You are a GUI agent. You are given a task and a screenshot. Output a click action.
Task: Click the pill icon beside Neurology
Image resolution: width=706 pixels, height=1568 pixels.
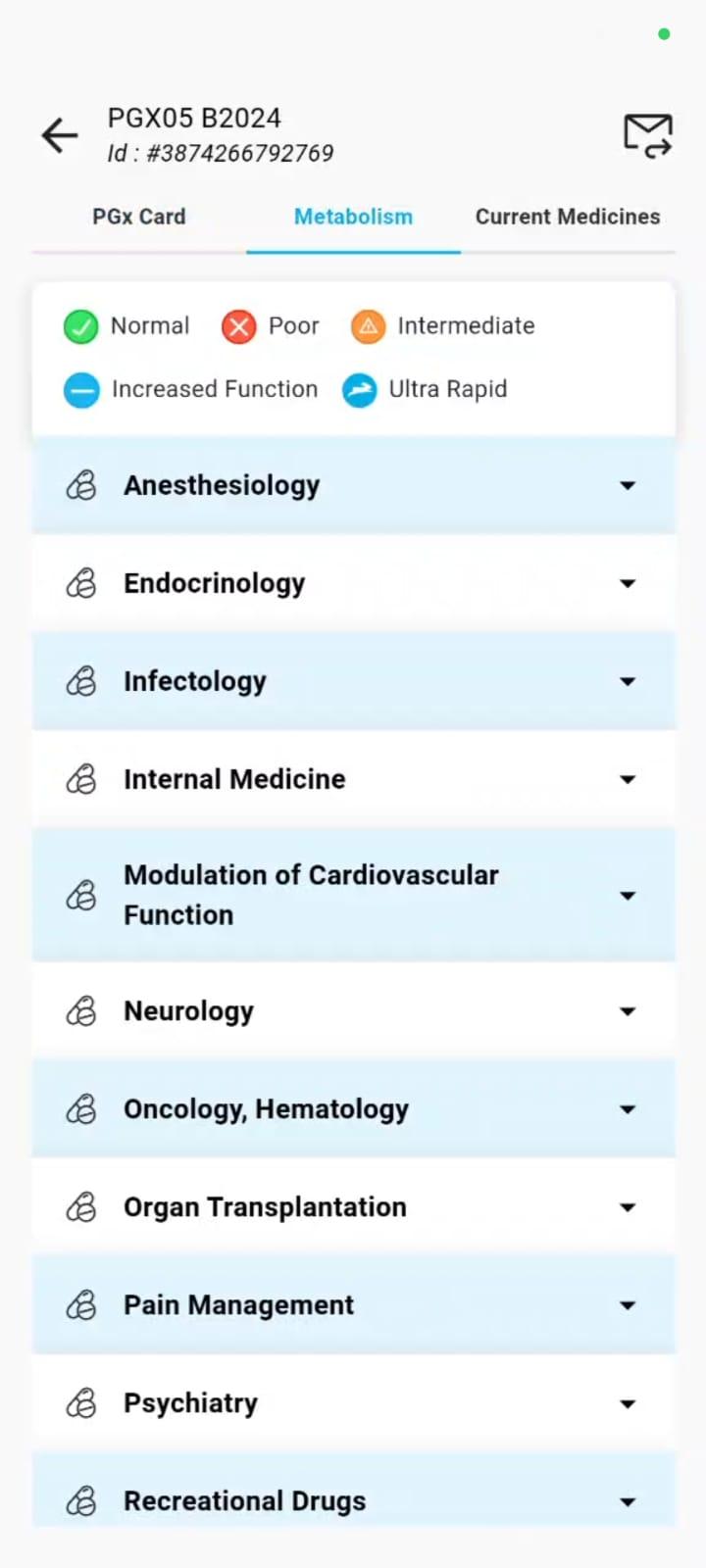(x=81, y=1010)
